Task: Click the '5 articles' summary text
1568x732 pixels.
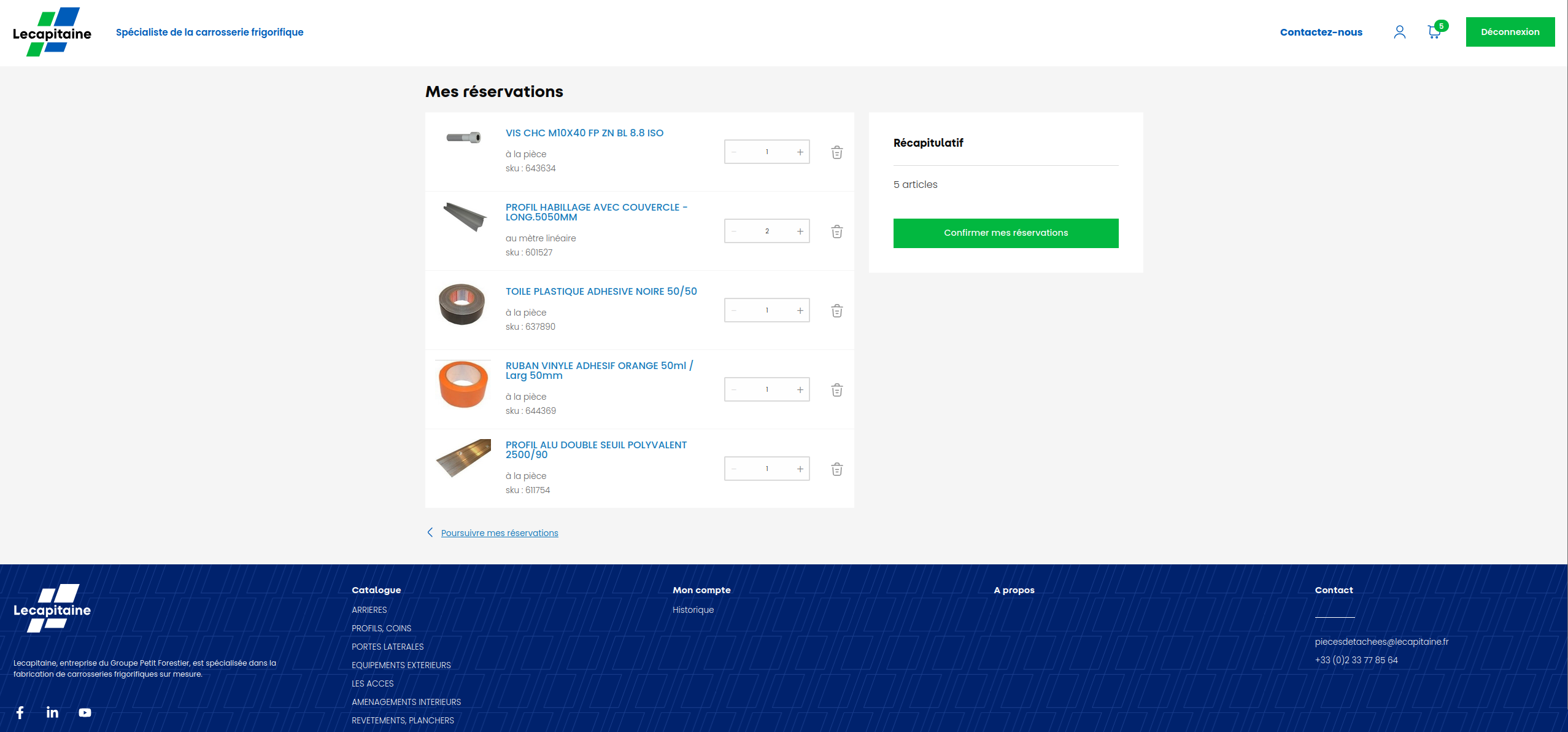Action: point(915,184)
